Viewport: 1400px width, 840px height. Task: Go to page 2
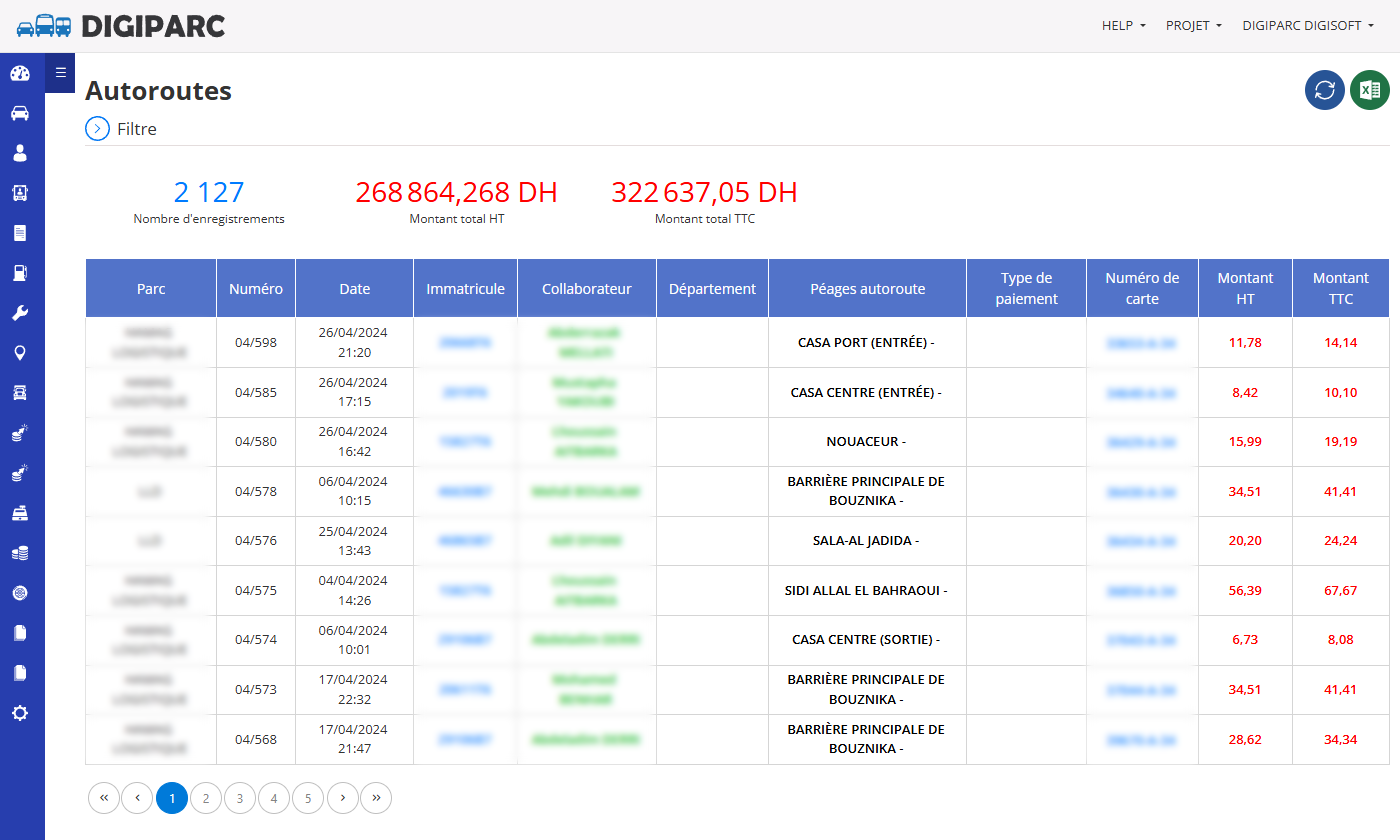coord(206,798)
